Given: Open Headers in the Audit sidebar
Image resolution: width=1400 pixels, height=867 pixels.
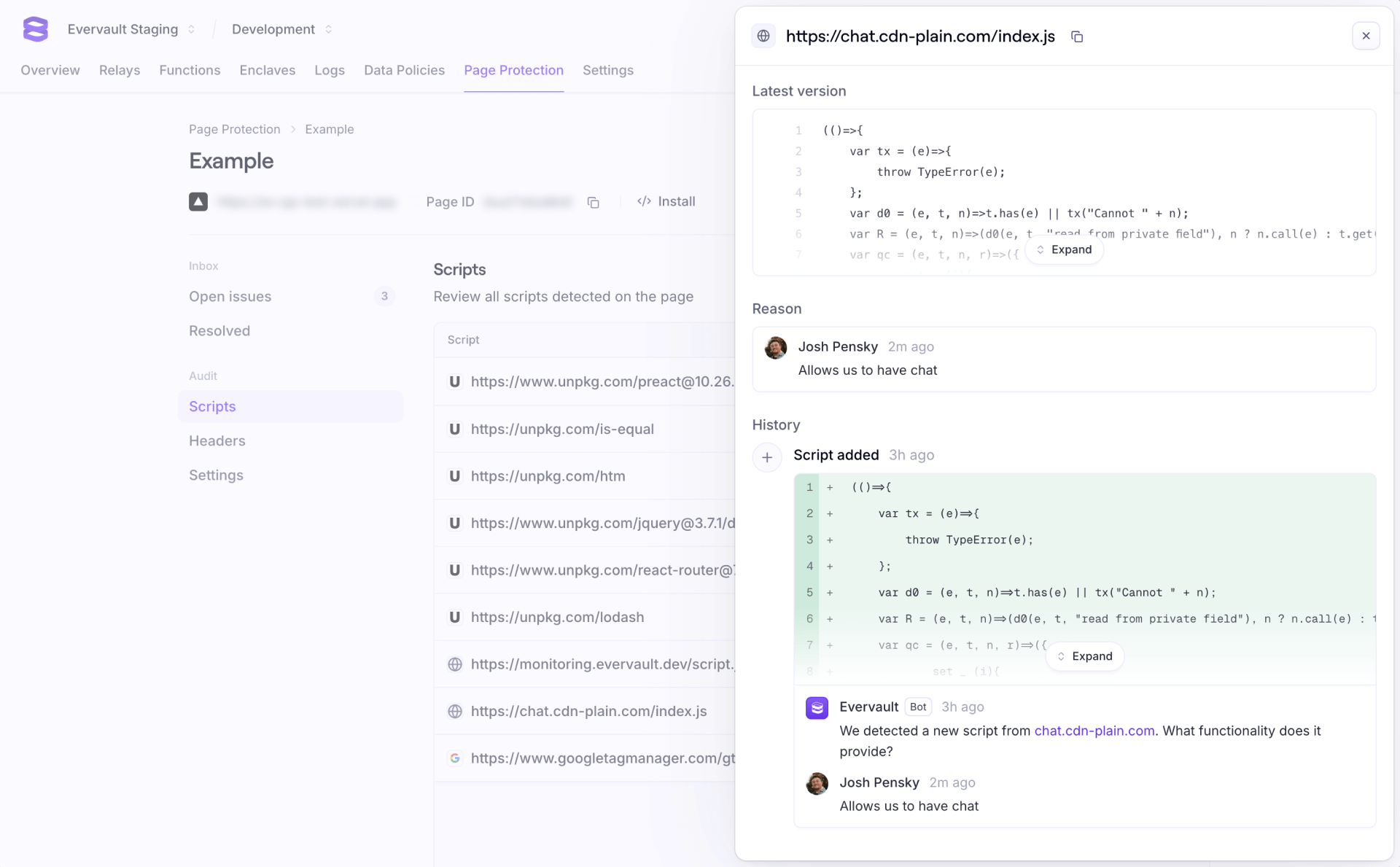Looking at the screenshot, I should (217, 441).
